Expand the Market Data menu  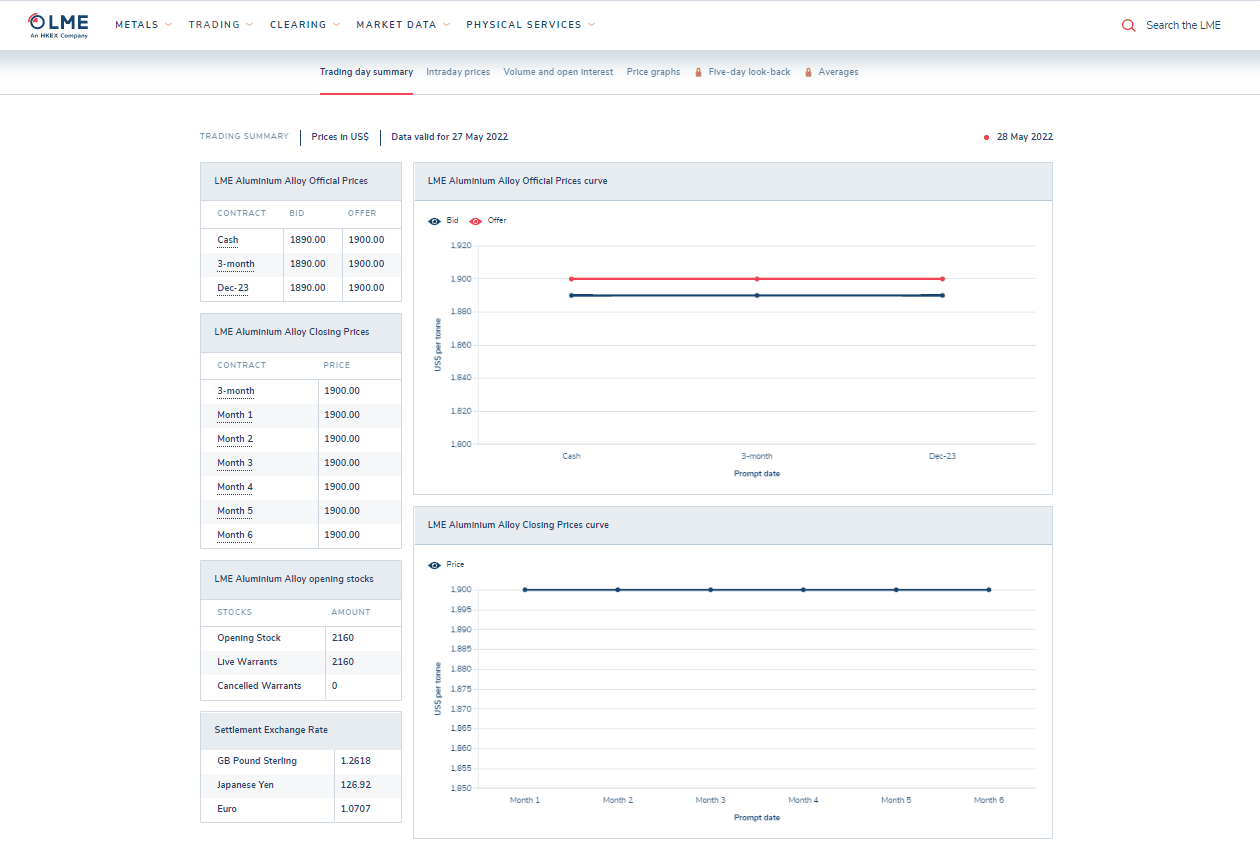[402, 25]
